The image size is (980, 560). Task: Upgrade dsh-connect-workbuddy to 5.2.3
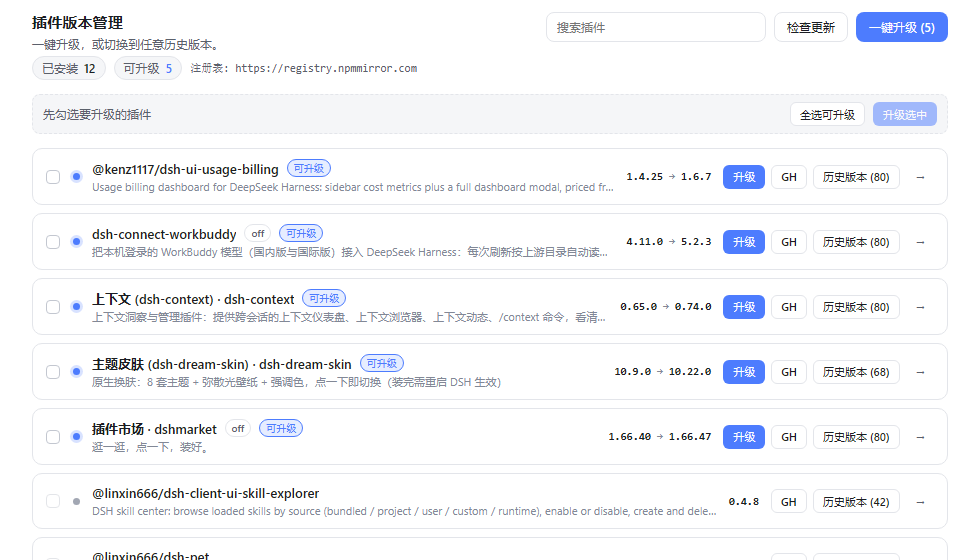[x=744, y=242]
